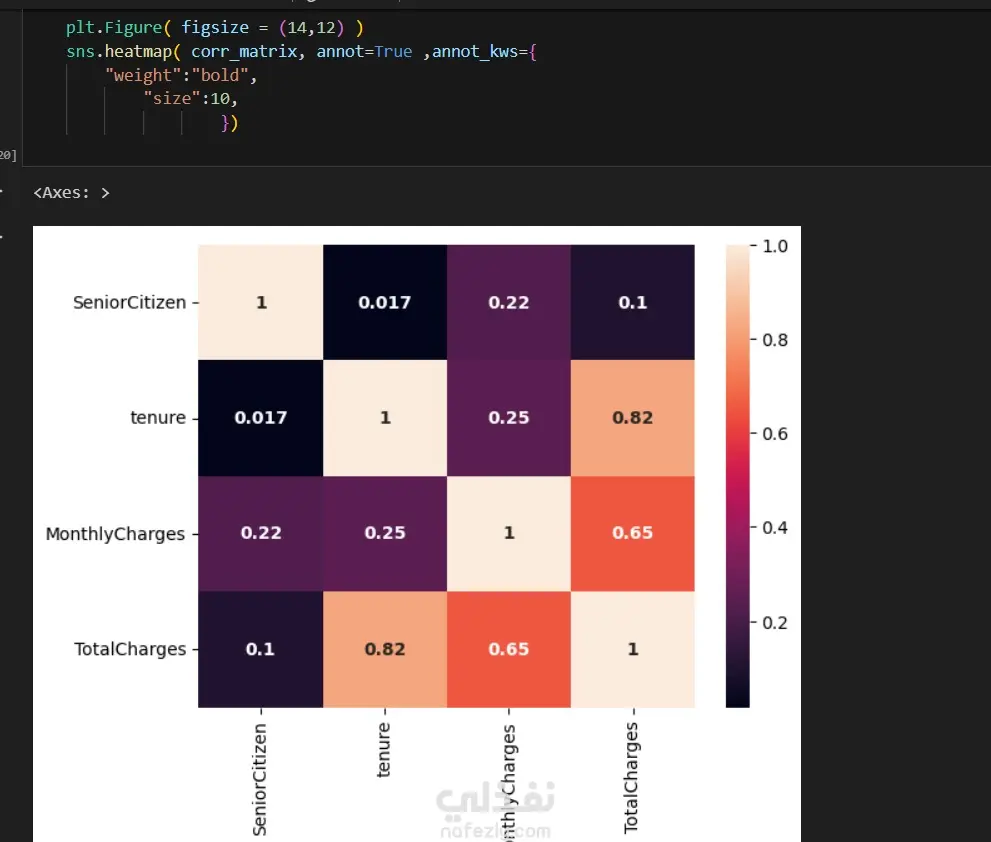991x842 pixels.
Task: Click heatmap cell MonthlyCharges row, MonthlyCharges column
Action: [509, 534]
